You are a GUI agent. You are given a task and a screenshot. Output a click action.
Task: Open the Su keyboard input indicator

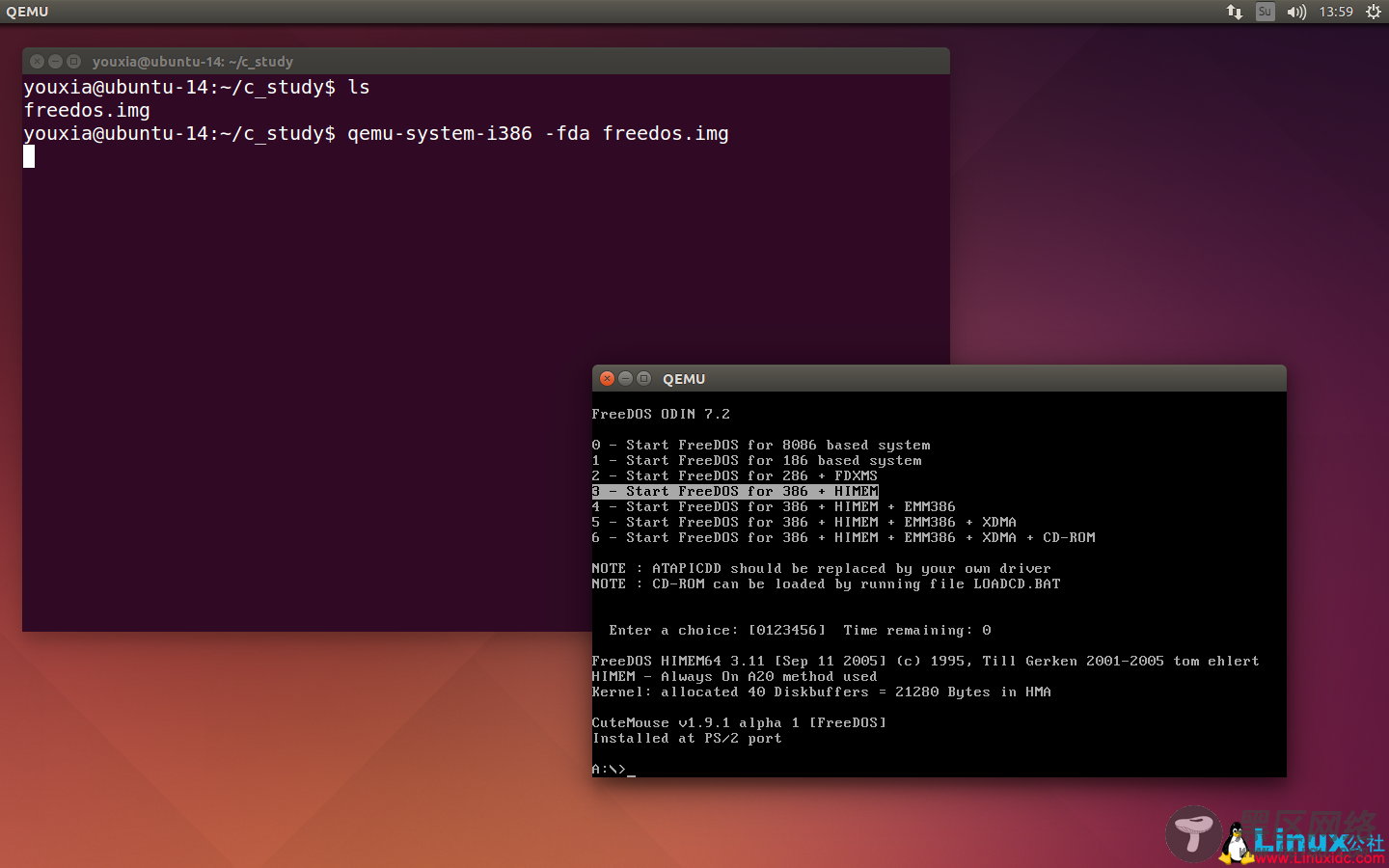[x=1265, y=12]
